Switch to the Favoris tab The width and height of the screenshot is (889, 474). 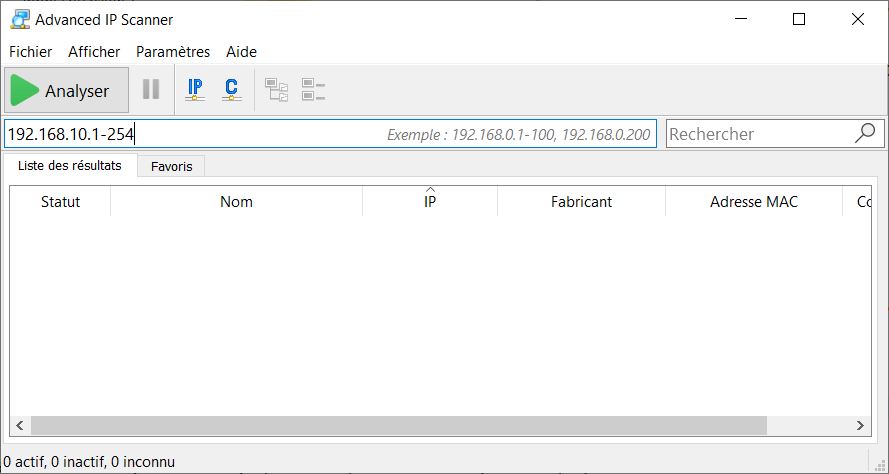click(172, 167)
